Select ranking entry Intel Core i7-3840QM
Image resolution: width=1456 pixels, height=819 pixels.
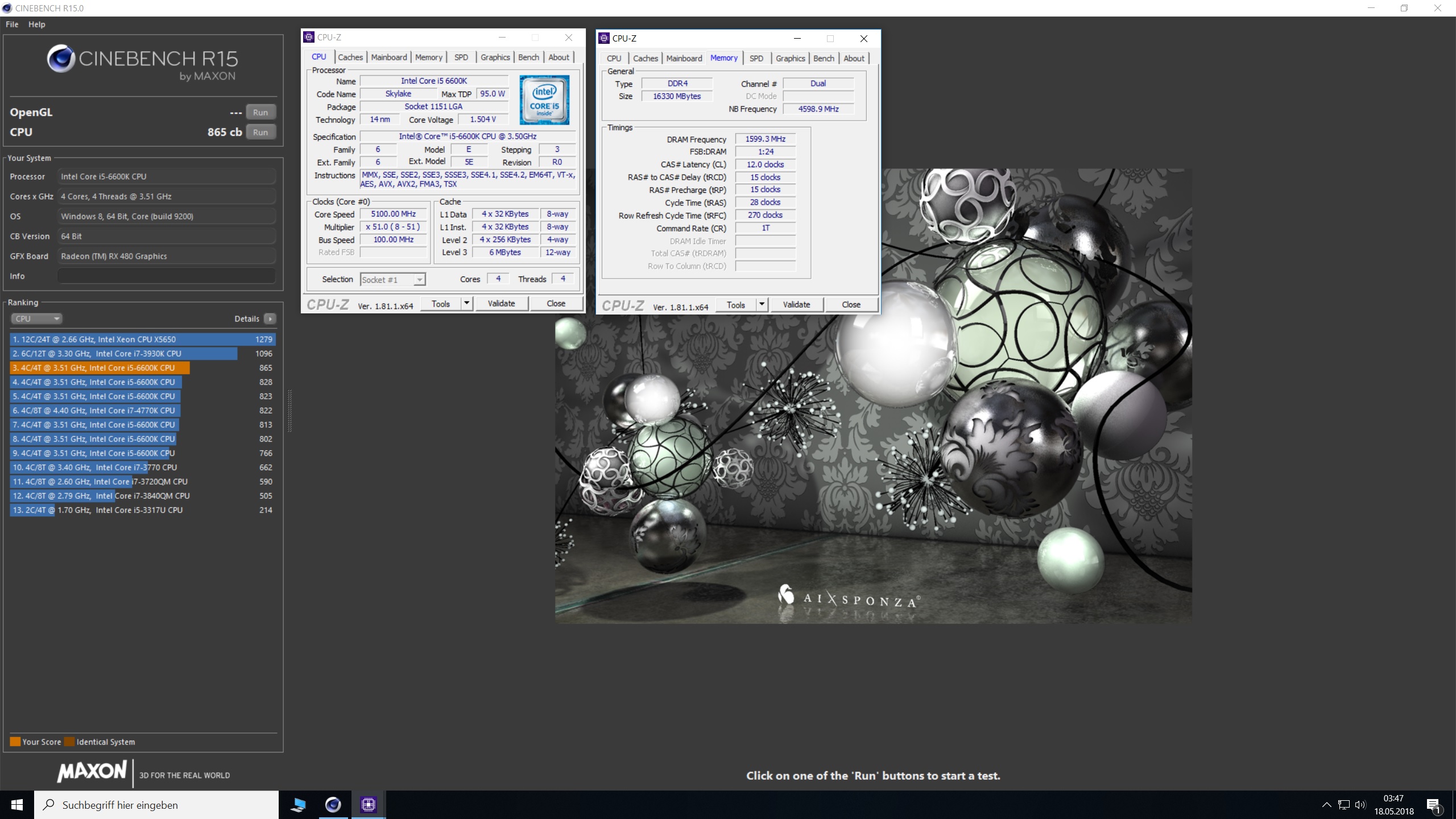tap(143, 496)
